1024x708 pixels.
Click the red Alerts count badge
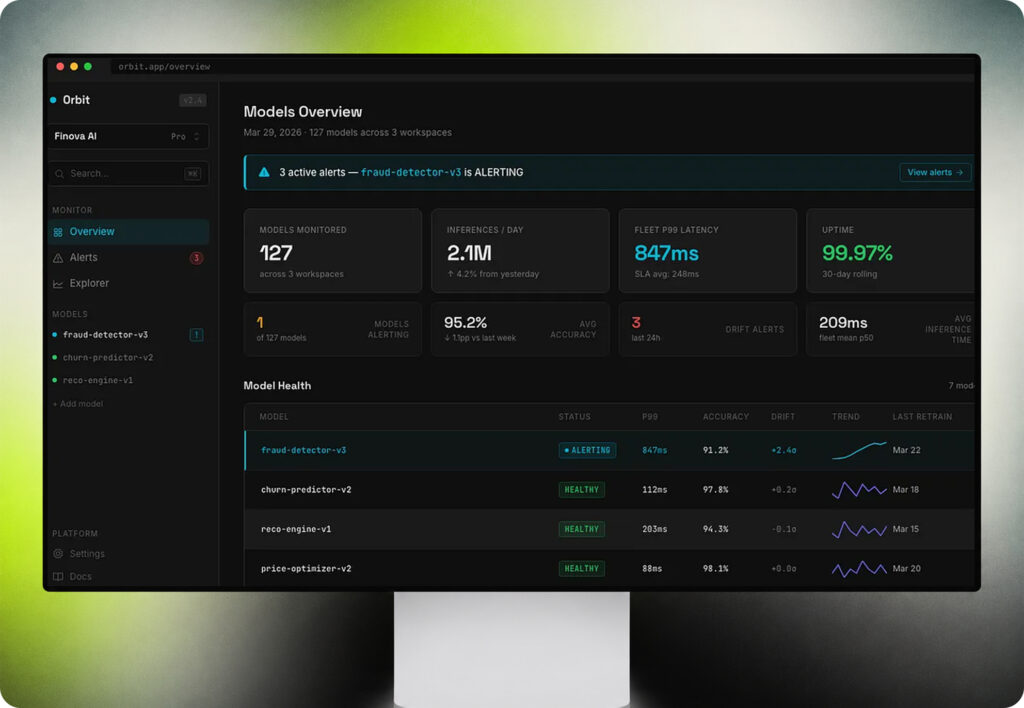click(x=196, y=258)
